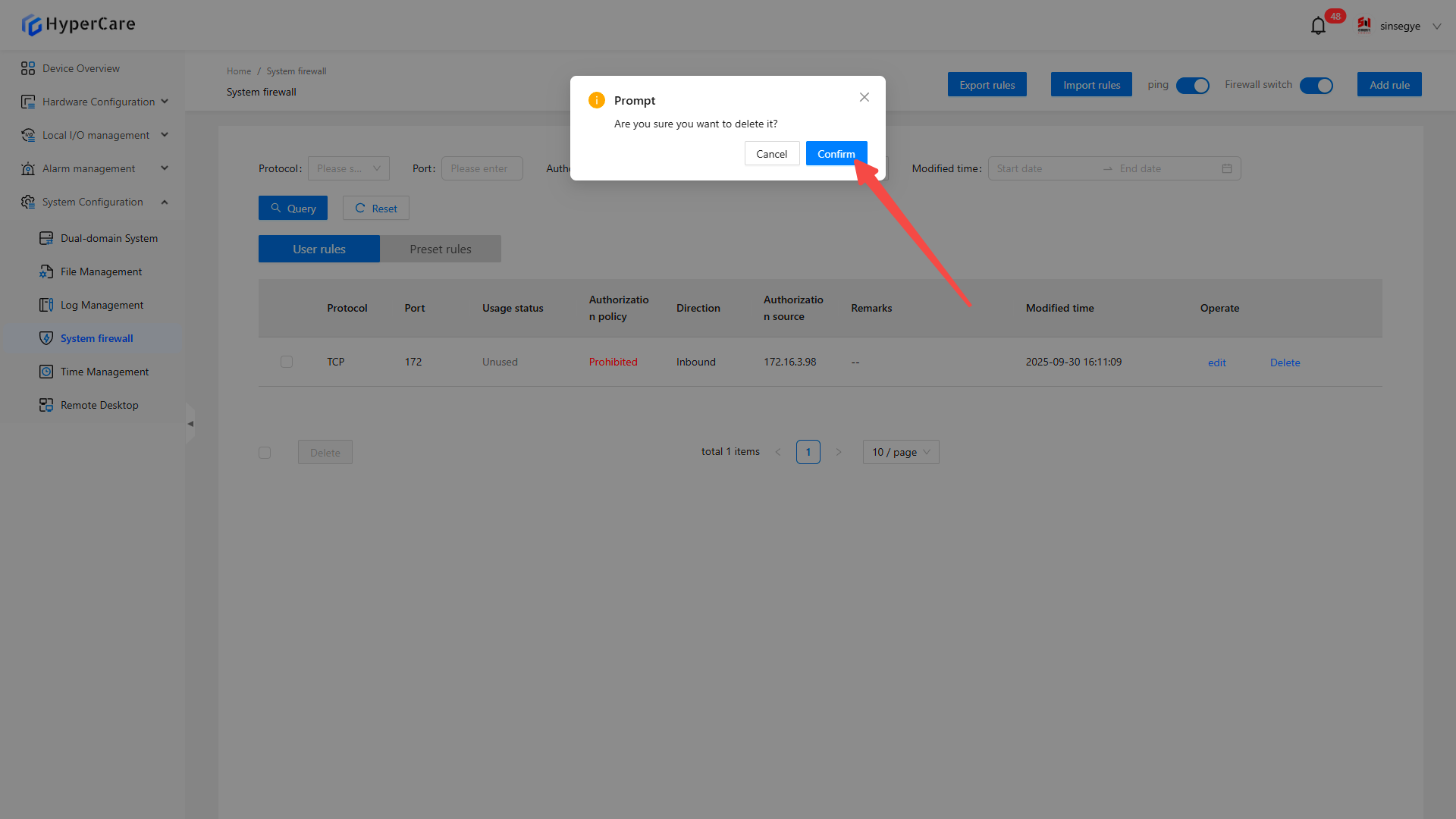
Task: Click Cancel in the delete prompt
Action: pyautogui.click(x=771, y=154)
